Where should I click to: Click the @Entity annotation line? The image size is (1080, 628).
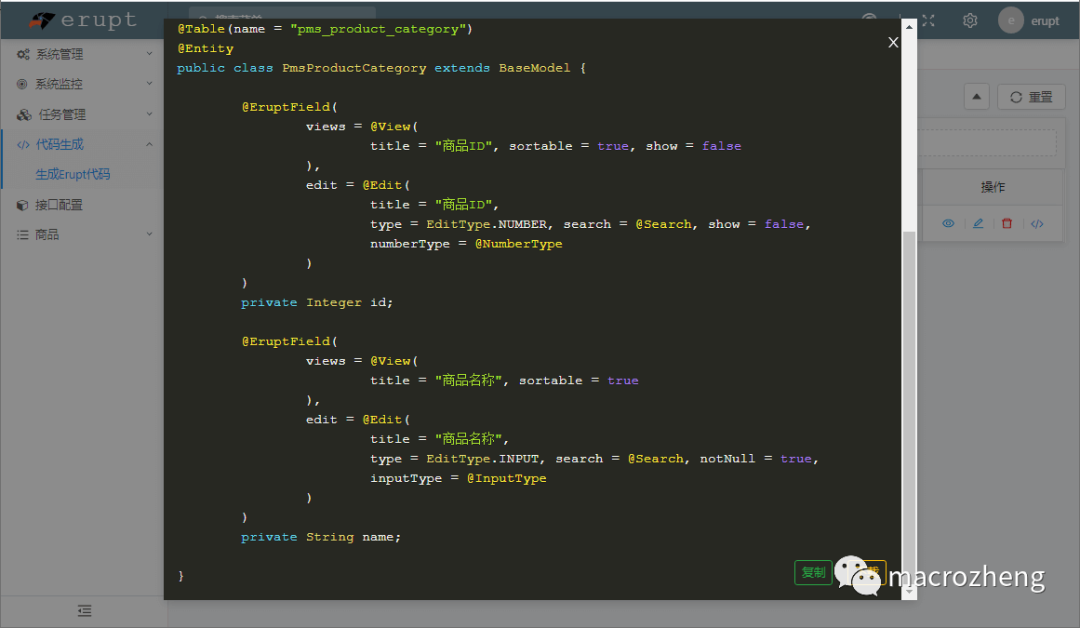click(205, 49)
